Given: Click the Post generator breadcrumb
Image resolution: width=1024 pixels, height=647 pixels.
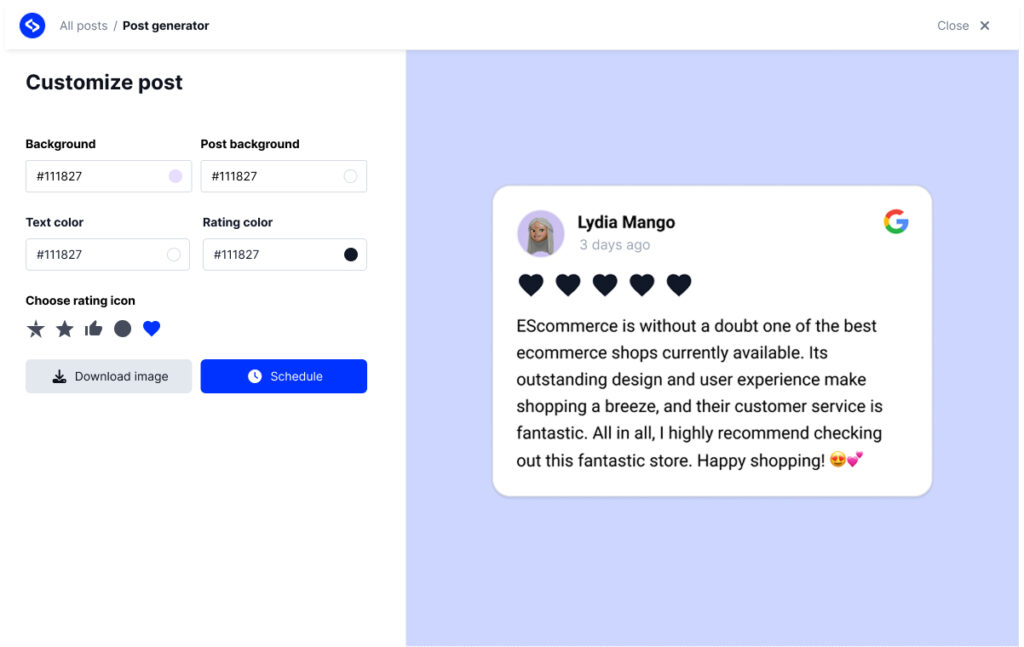Looking at the screenshot, I should point(166,26).
